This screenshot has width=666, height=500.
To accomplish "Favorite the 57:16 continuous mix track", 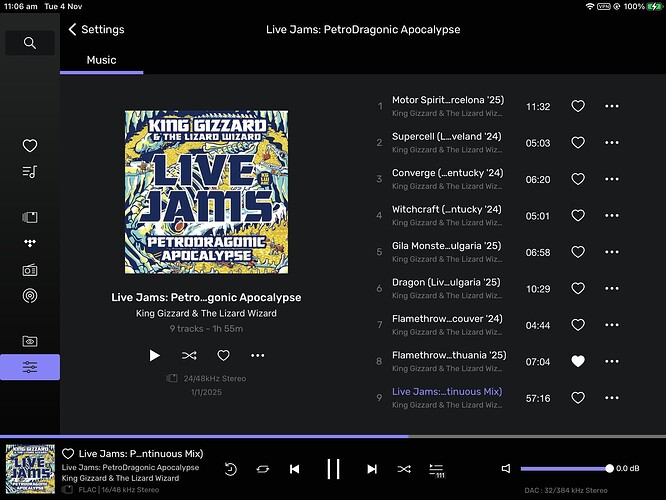I will point(578,398).
